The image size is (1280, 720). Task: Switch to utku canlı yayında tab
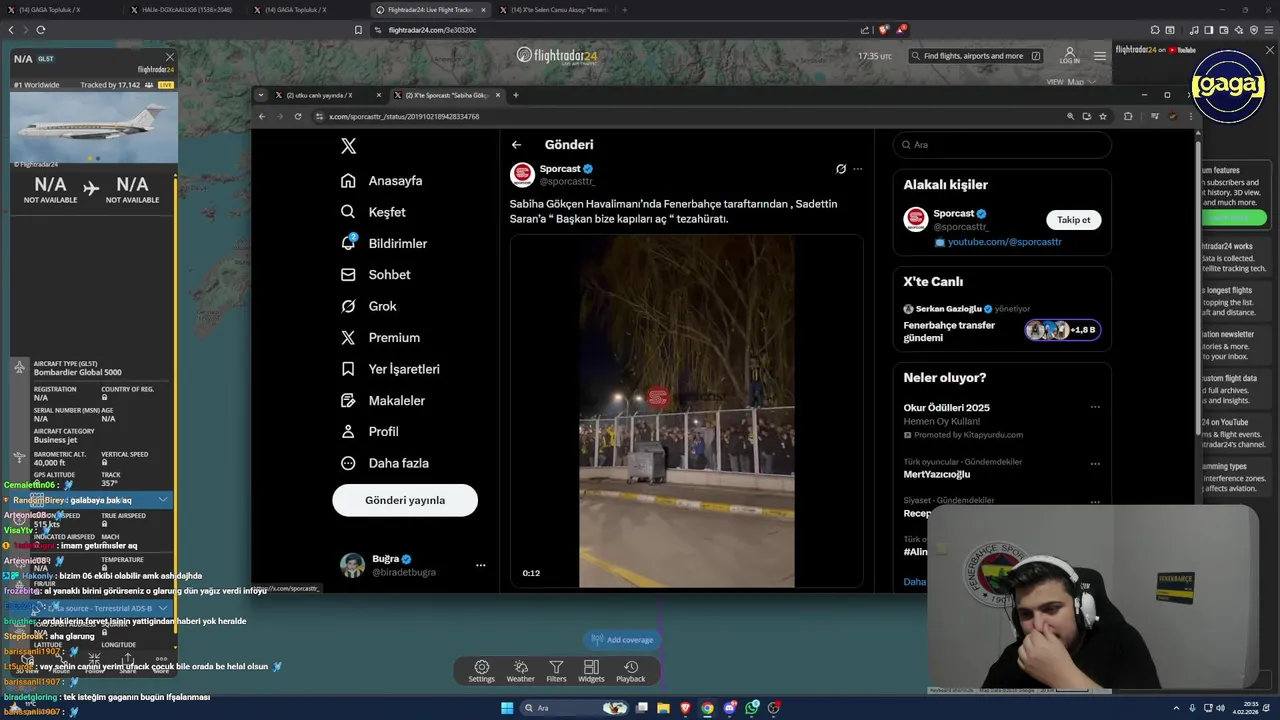point(328,95)
